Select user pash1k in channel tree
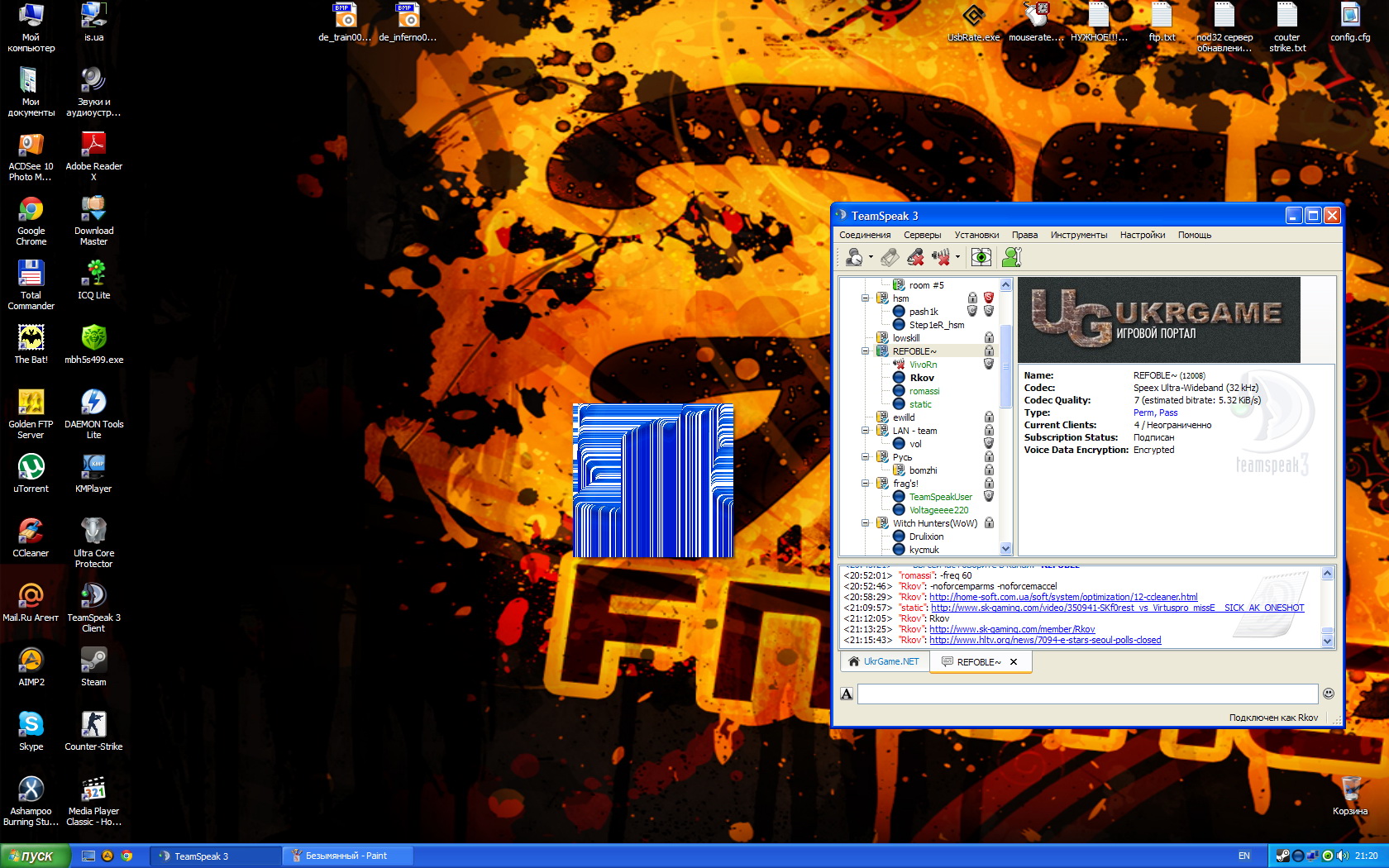The image size is (1389, 868). [x=924, y=312]
